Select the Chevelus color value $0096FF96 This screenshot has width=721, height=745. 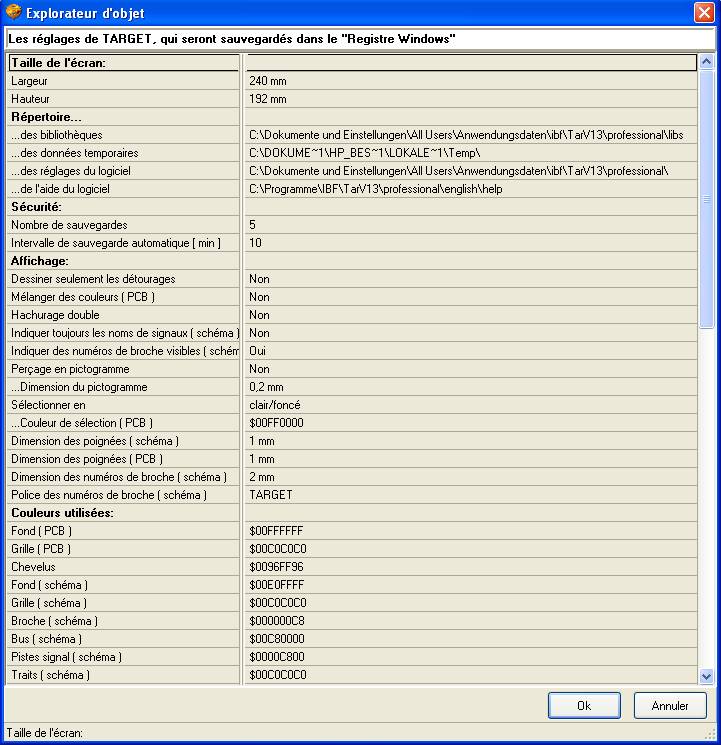470,567
